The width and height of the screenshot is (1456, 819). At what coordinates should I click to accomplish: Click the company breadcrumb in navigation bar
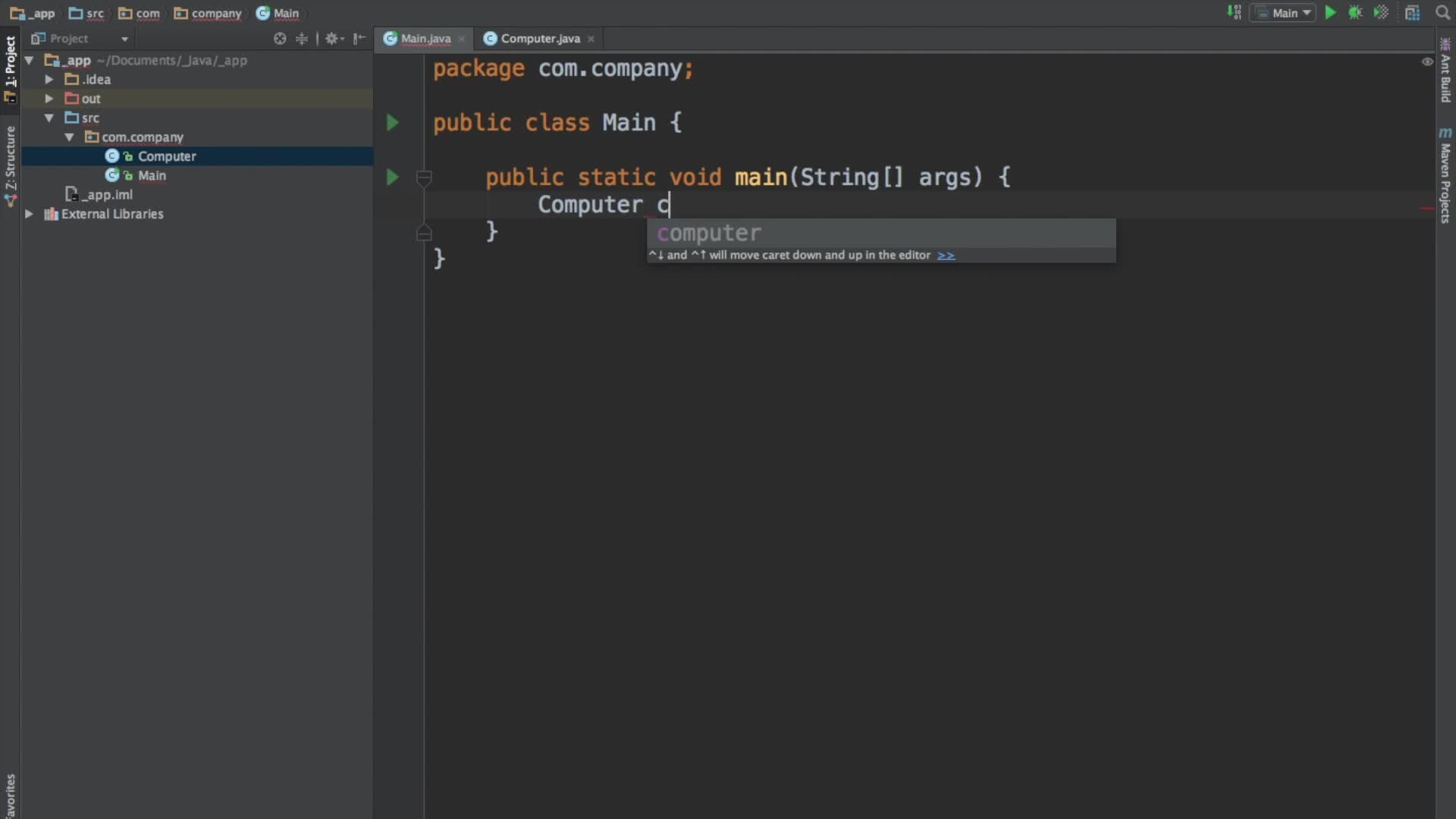point(208,13)
